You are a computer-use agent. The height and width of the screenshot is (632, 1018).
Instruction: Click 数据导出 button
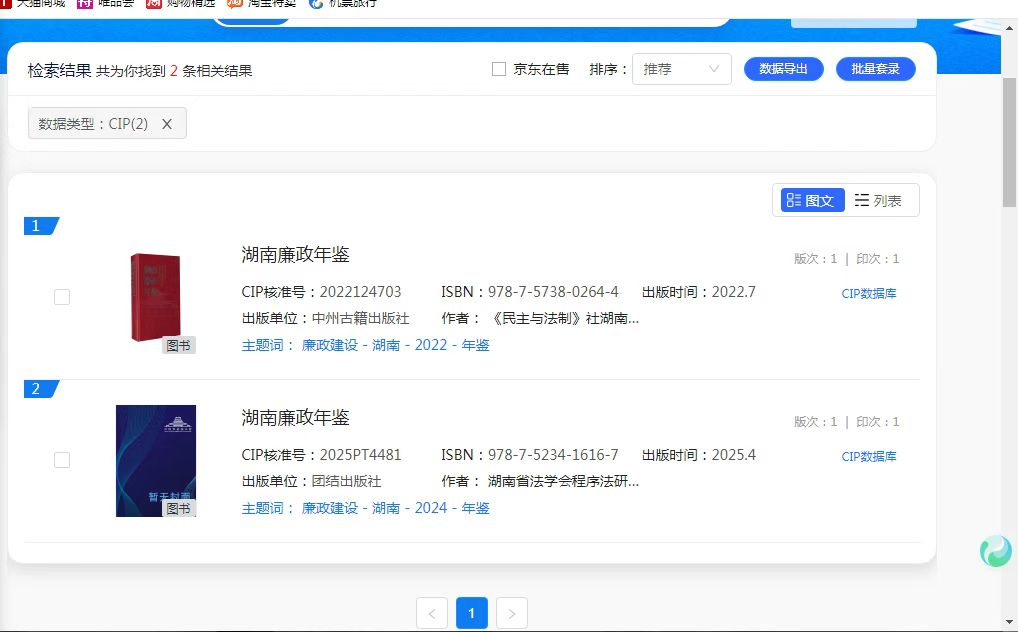pos(783,69)
